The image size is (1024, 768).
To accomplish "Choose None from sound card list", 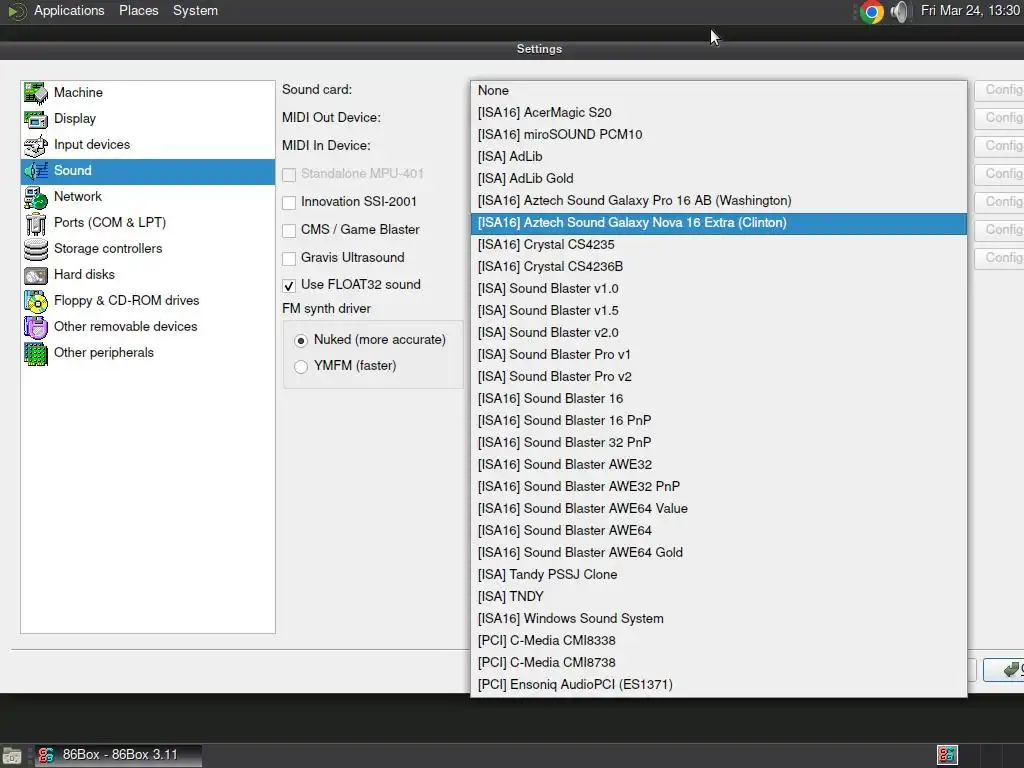I will pos(718,91).
